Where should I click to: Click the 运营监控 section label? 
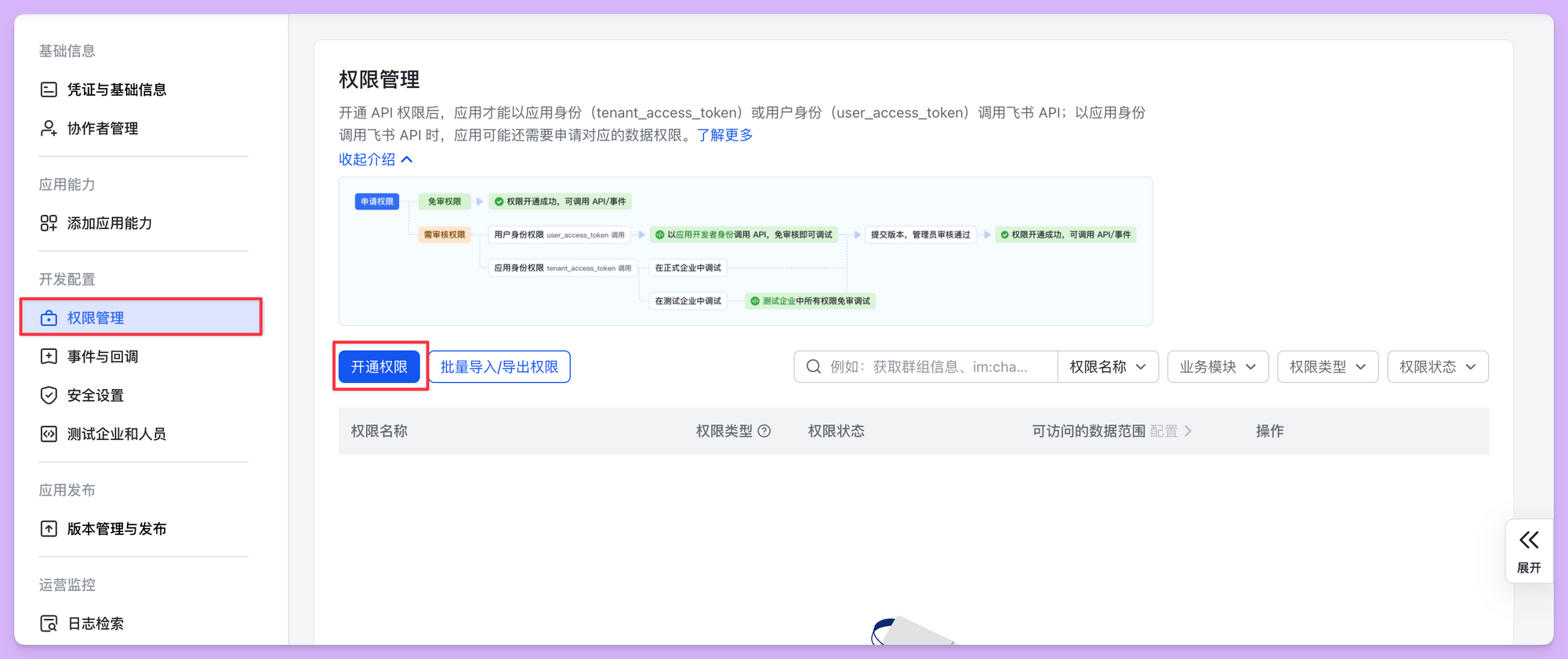(67, 584)
